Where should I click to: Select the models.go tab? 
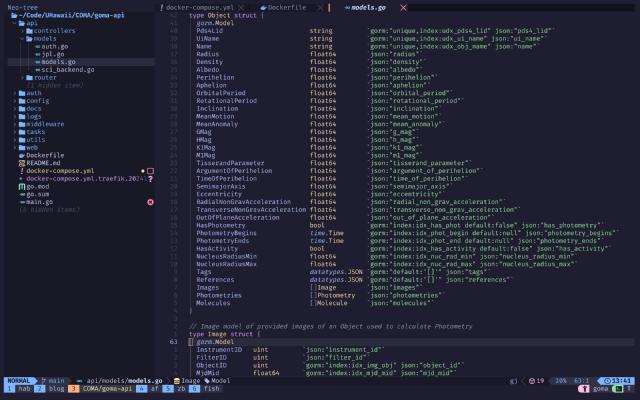(369, 8)
